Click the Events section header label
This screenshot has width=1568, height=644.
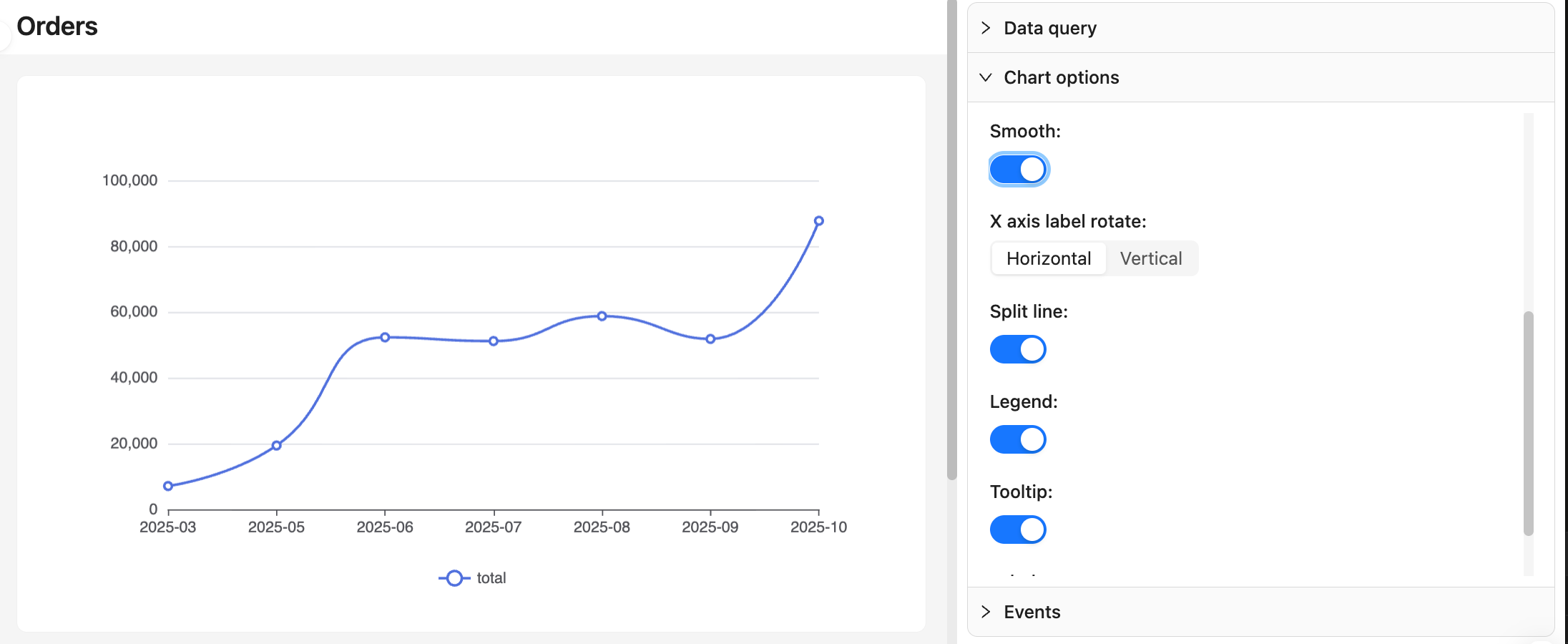click(1032, 612)
